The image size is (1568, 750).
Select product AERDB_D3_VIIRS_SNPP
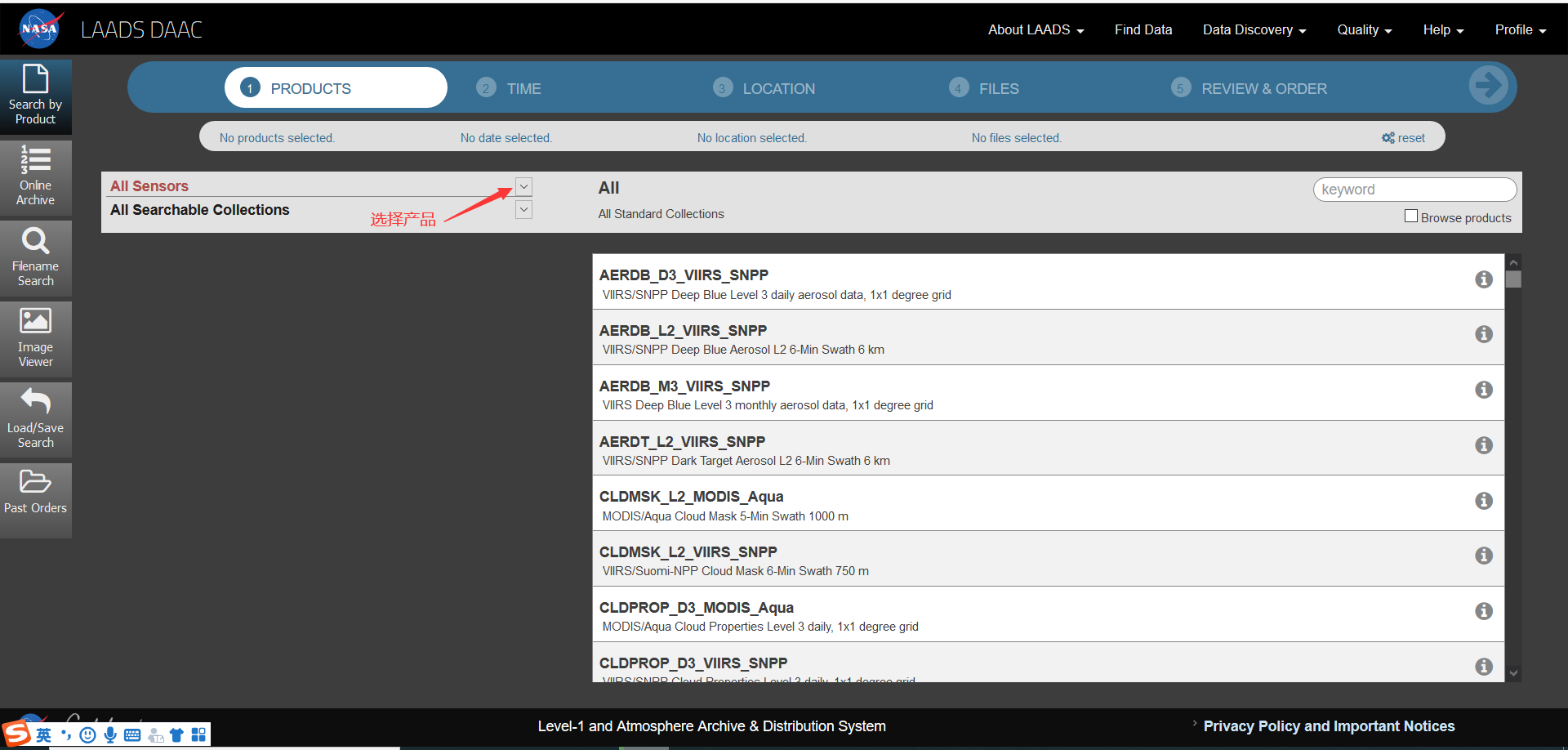(x=1049, y=282)
